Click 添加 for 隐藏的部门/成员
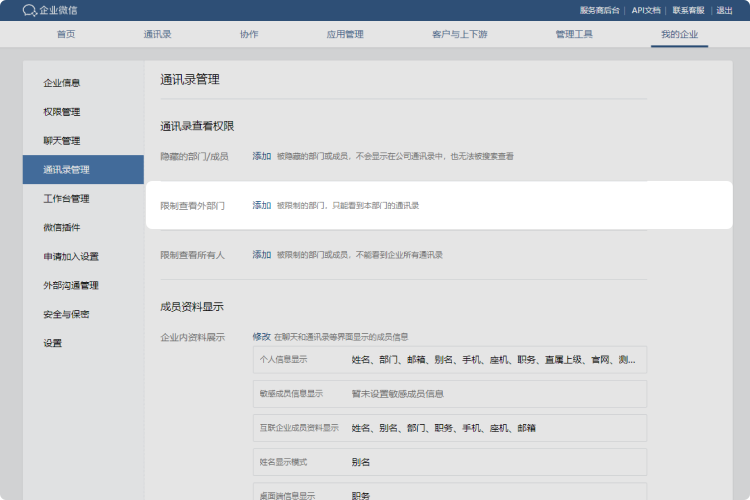 pos(262,156)
